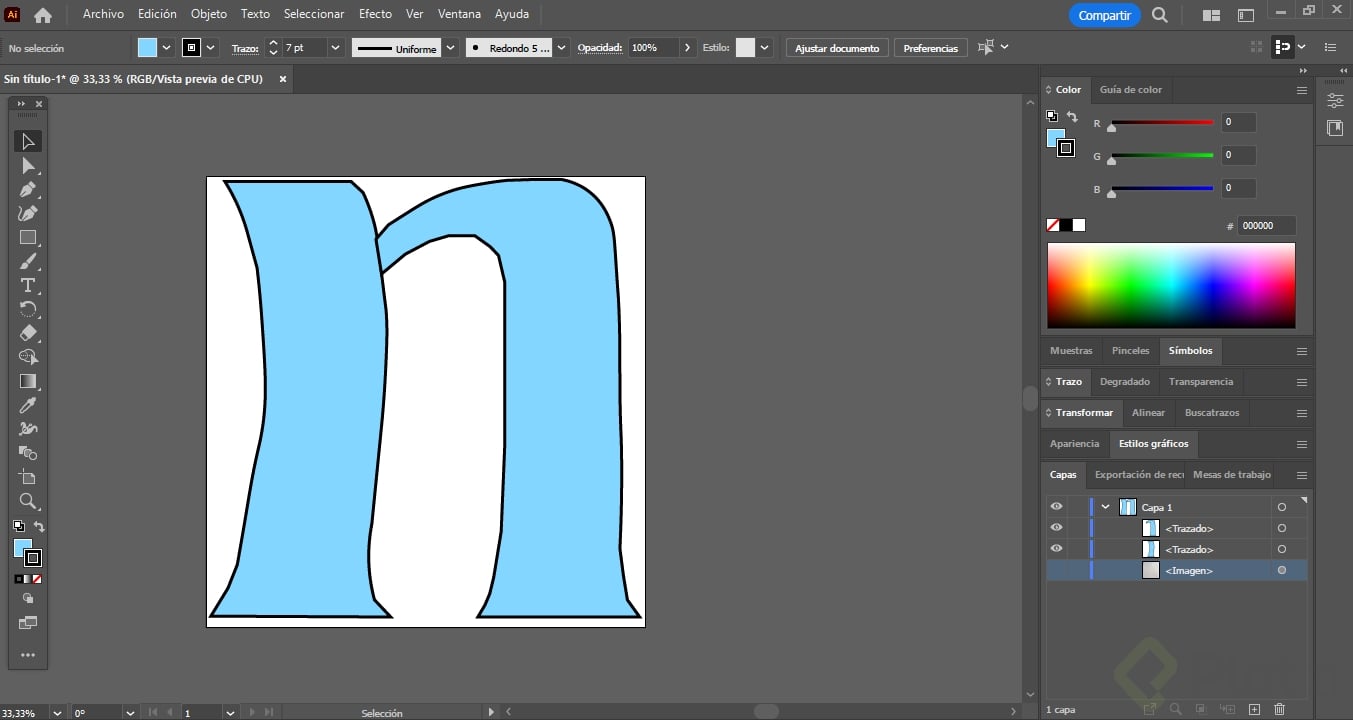The width and height of the screenshot is (1353, 720).
Task: Hide the Capa 1 layer
Action: click(x=1056, y=507)
